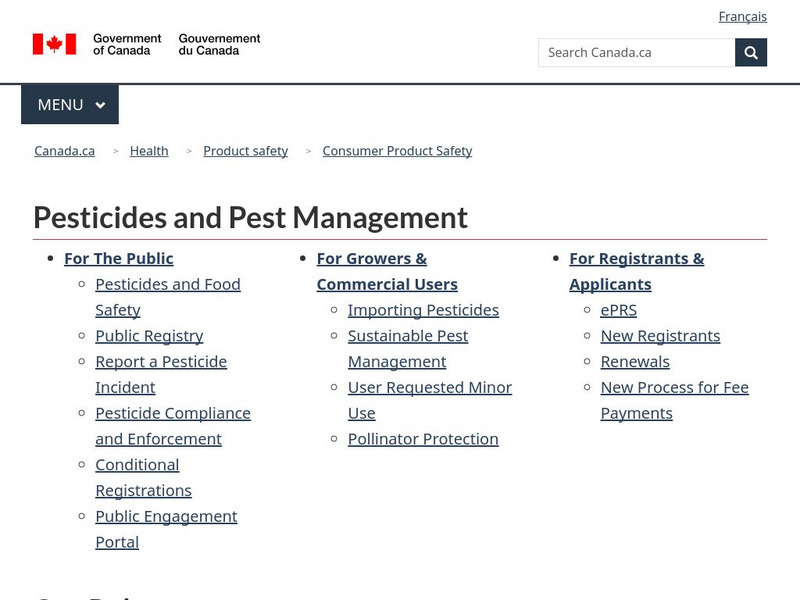Image resolution: width=800 pixels, height=600 pixels.
Task: Go to Pollinator Protection link
Action: coord(423,439)
